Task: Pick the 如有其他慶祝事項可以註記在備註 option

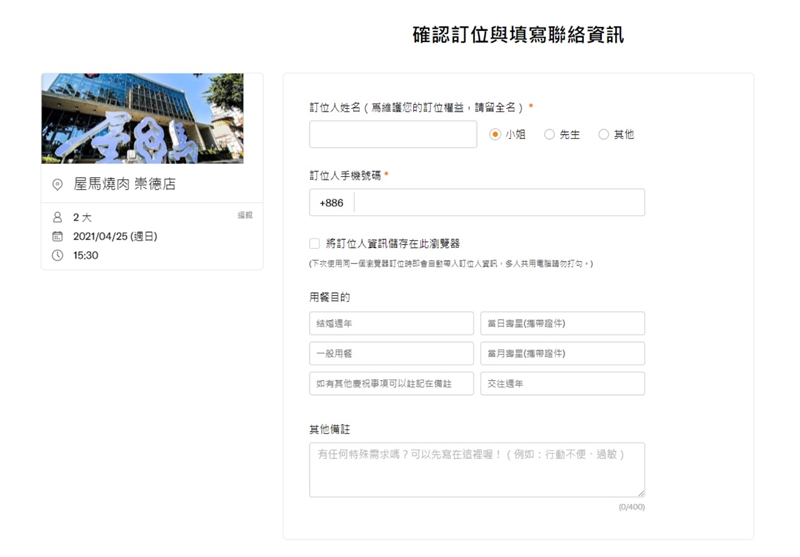Action: (391, 384)
